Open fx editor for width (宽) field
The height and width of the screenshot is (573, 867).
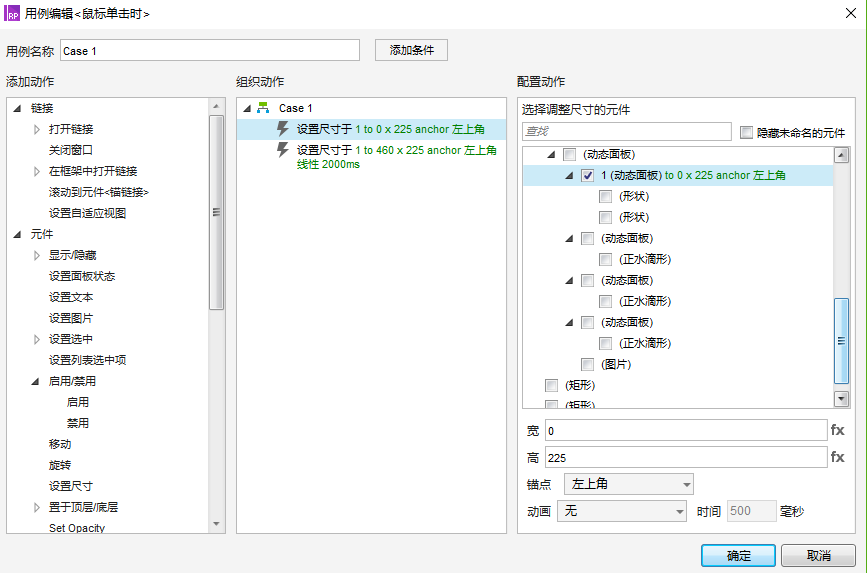[x=837, y=430]
